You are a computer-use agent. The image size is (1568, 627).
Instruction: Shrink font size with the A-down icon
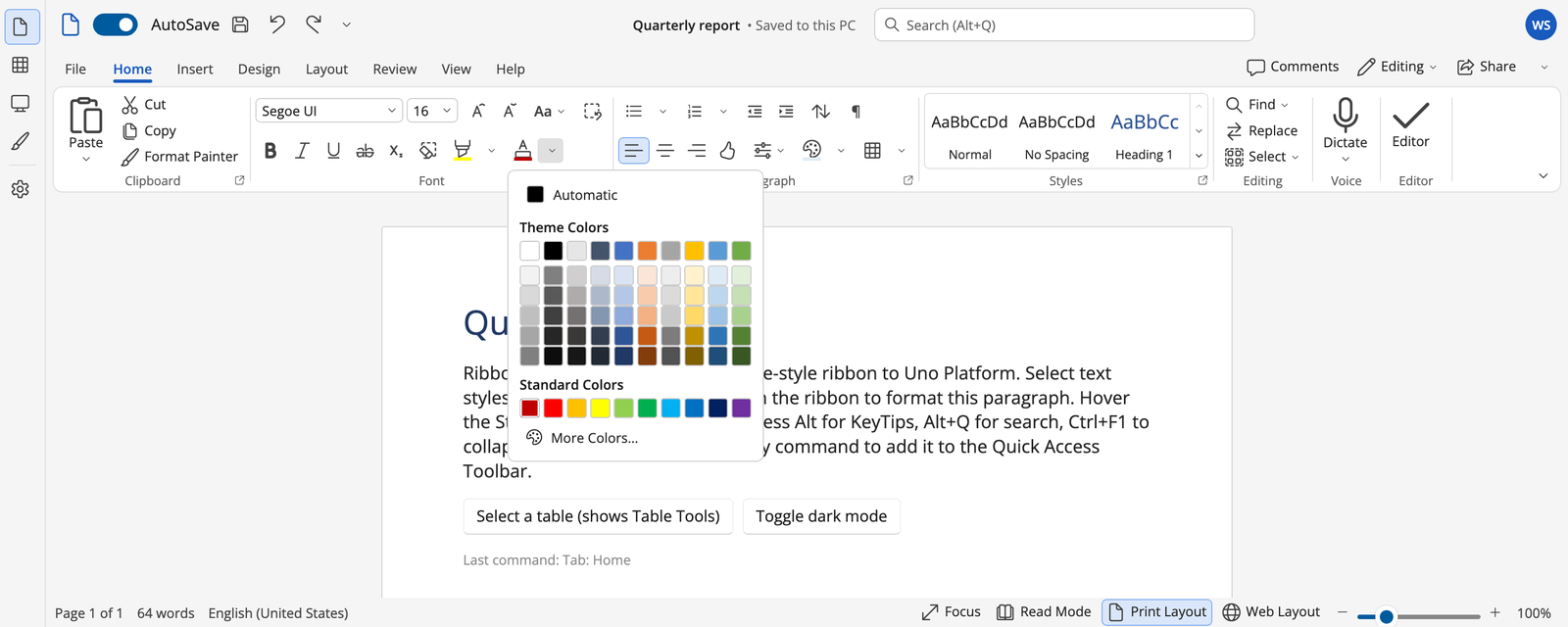pos(510,111)
